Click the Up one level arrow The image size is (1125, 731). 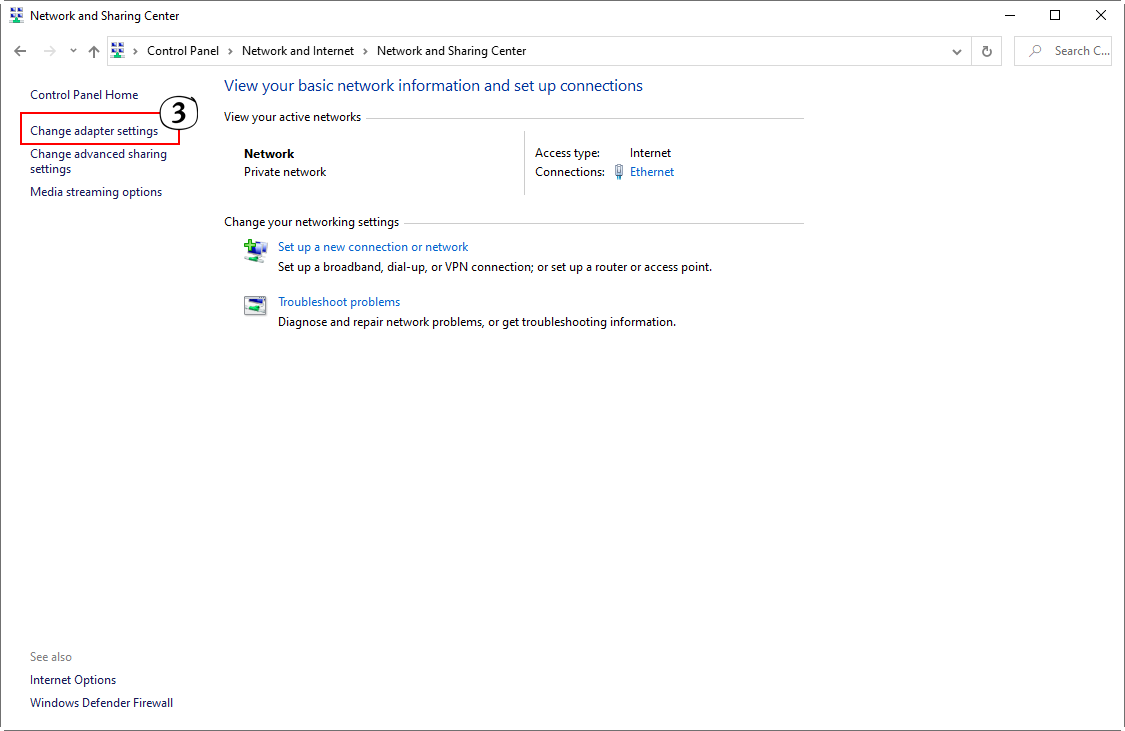(x=94, y=51)
